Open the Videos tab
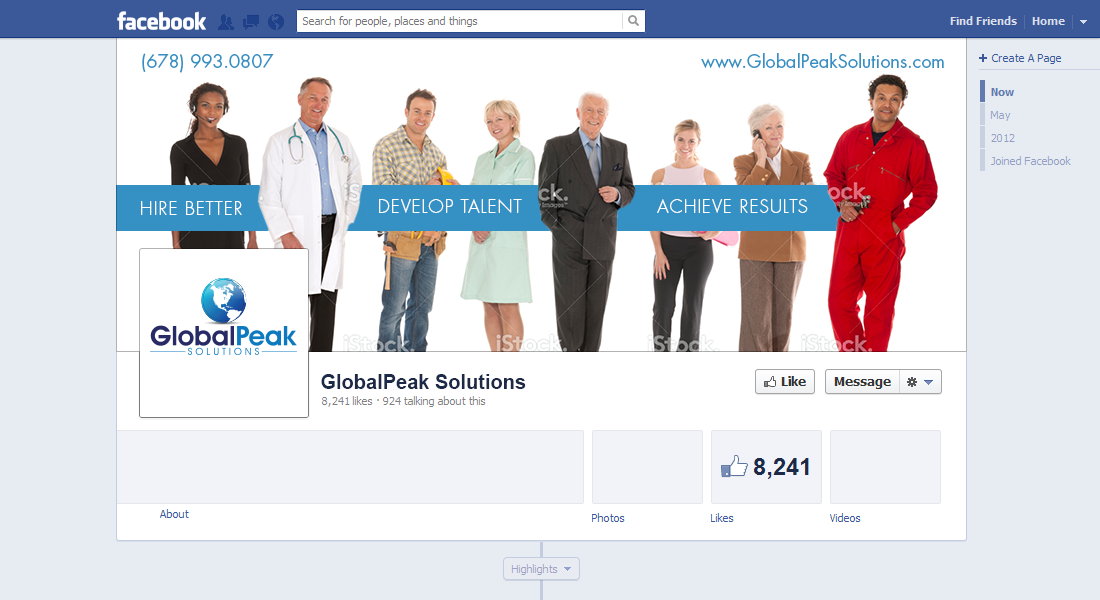Screen dimensions: 1100x600 tap(845, 518)
